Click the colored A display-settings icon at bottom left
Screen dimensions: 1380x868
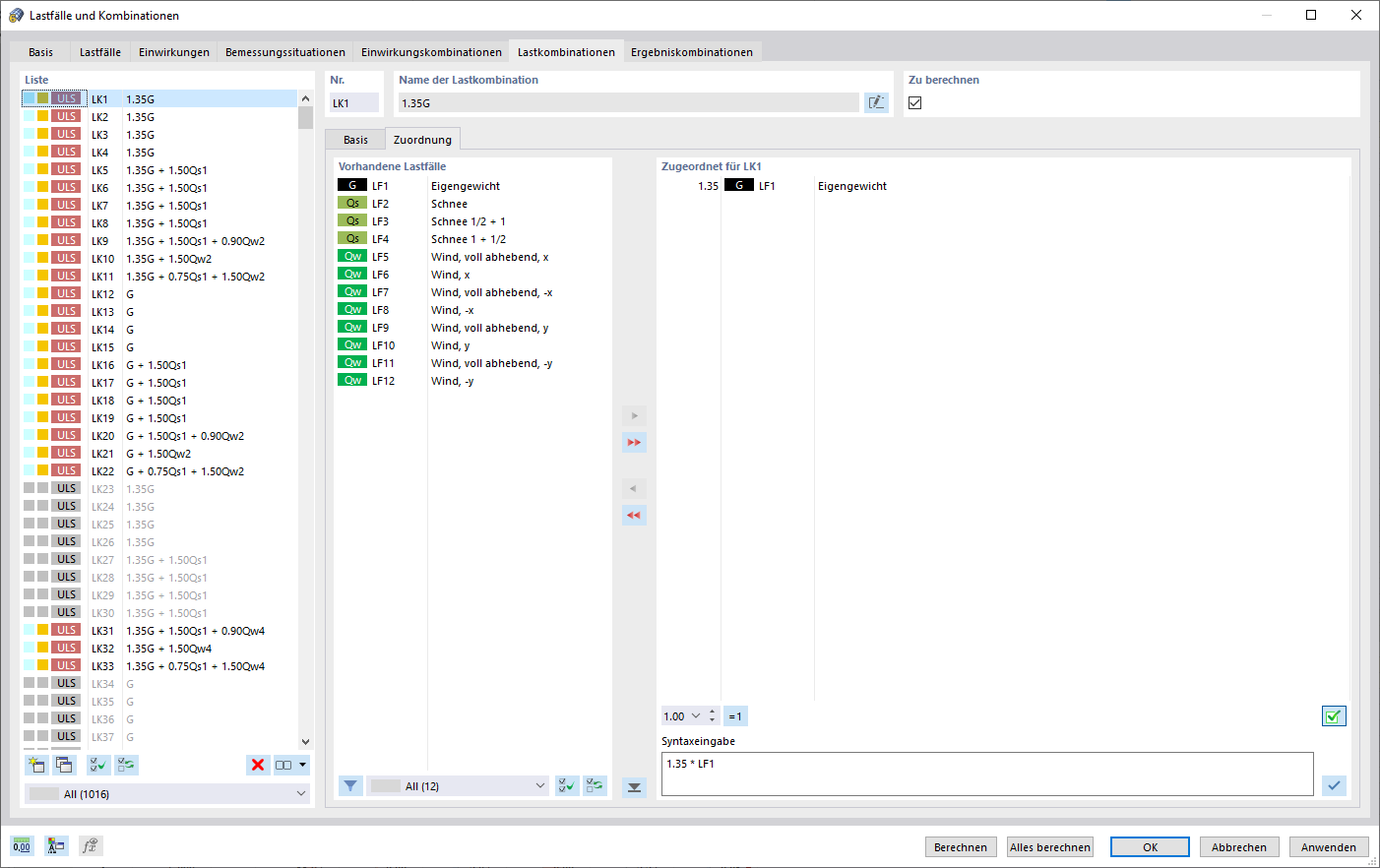click(x=56, y=845)
